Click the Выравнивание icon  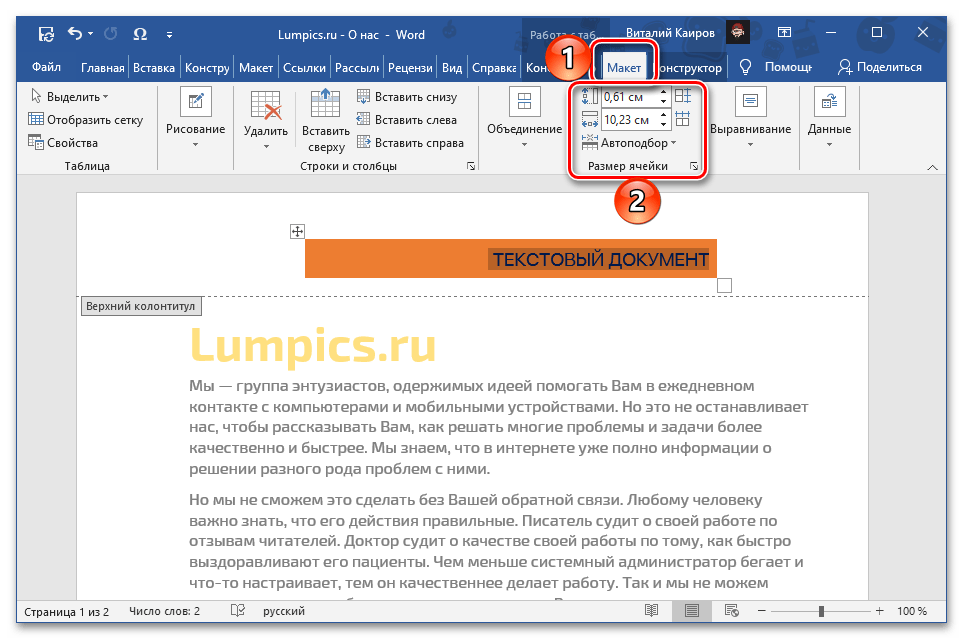pyautogui.click(x=750, y=101)
